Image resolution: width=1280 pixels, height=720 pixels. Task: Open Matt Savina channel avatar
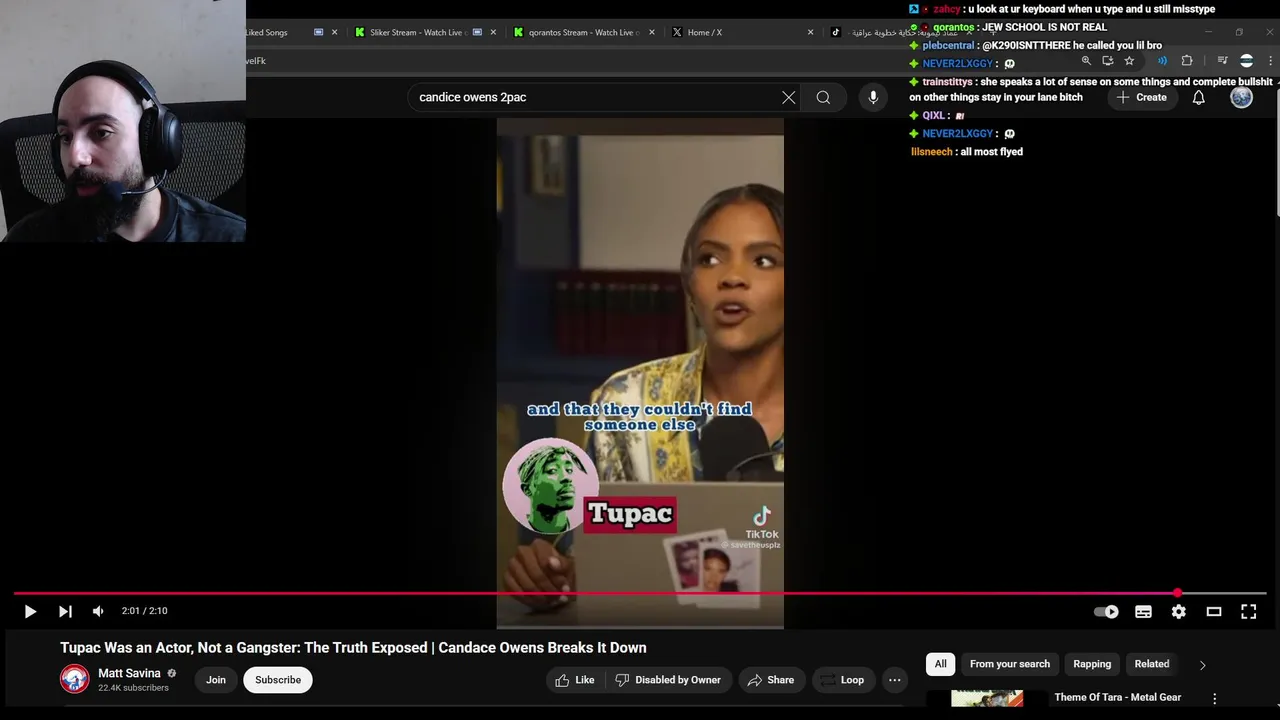74,679
